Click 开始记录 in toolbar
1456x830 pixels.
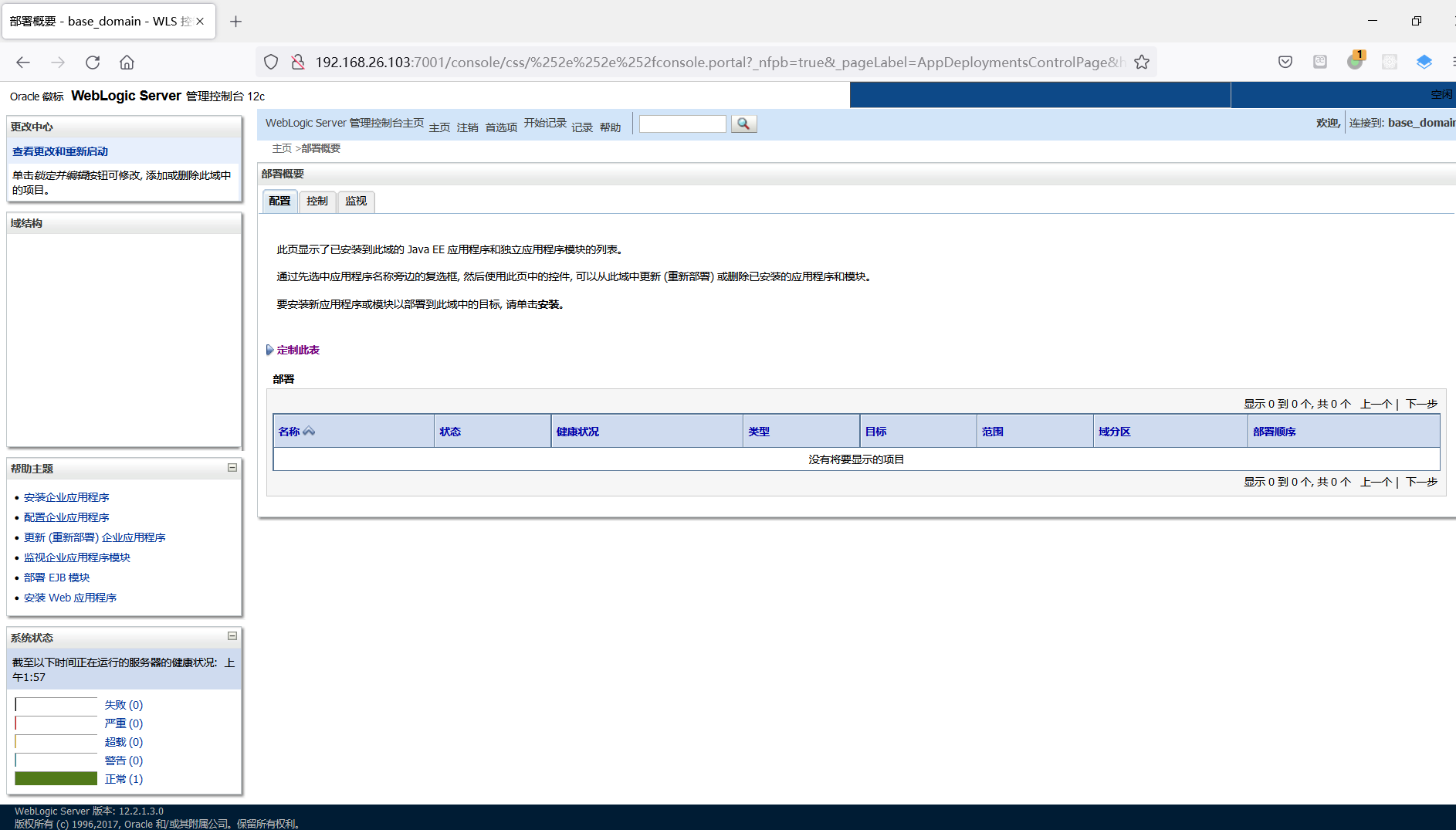[545, 123]
